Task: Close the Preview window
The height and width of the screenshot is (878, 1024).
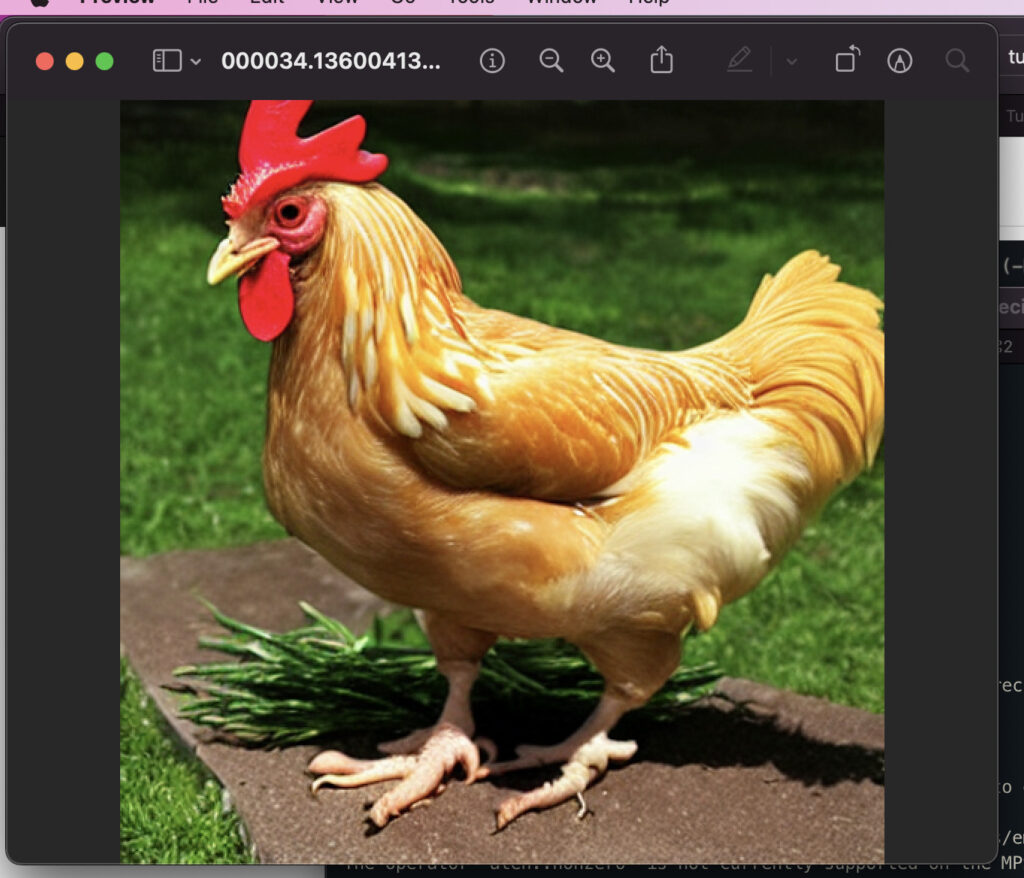Action: pyautogui.click(x=44, y=61)
